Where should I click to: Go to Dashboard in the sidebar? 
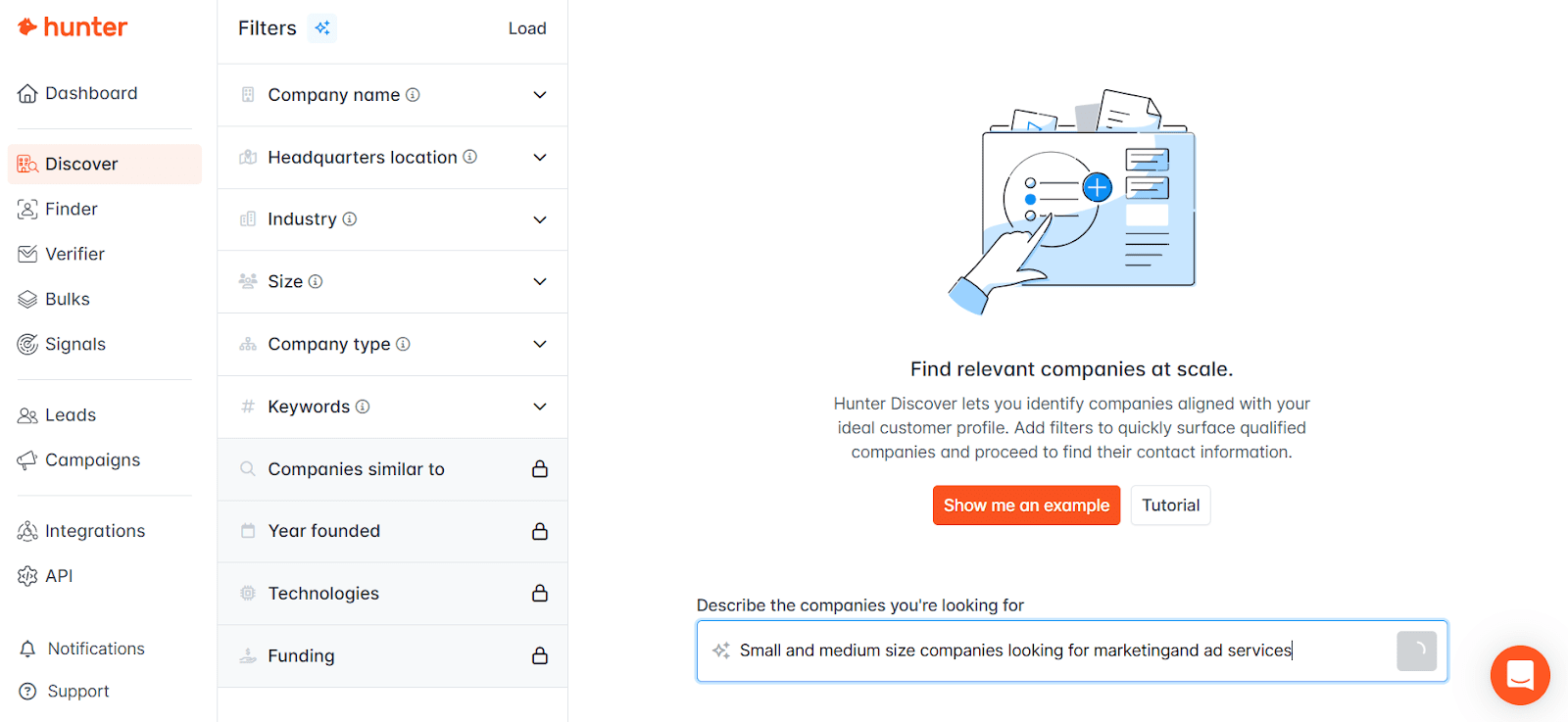91,93
